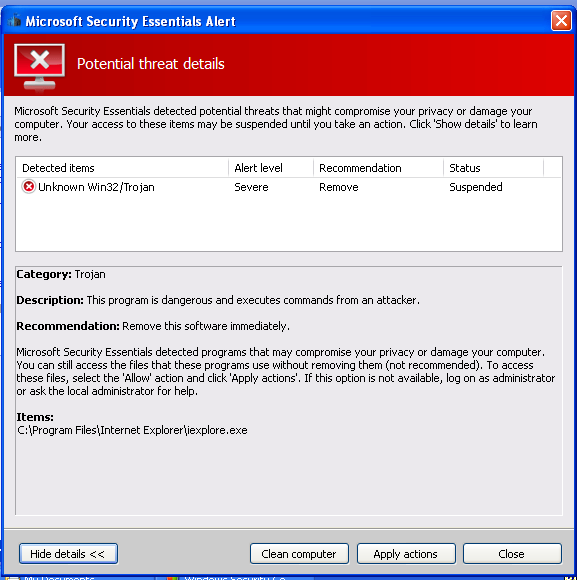Sort by Detected items column header
This screenshot has width=577, height=580.
[x=122, y=168]
